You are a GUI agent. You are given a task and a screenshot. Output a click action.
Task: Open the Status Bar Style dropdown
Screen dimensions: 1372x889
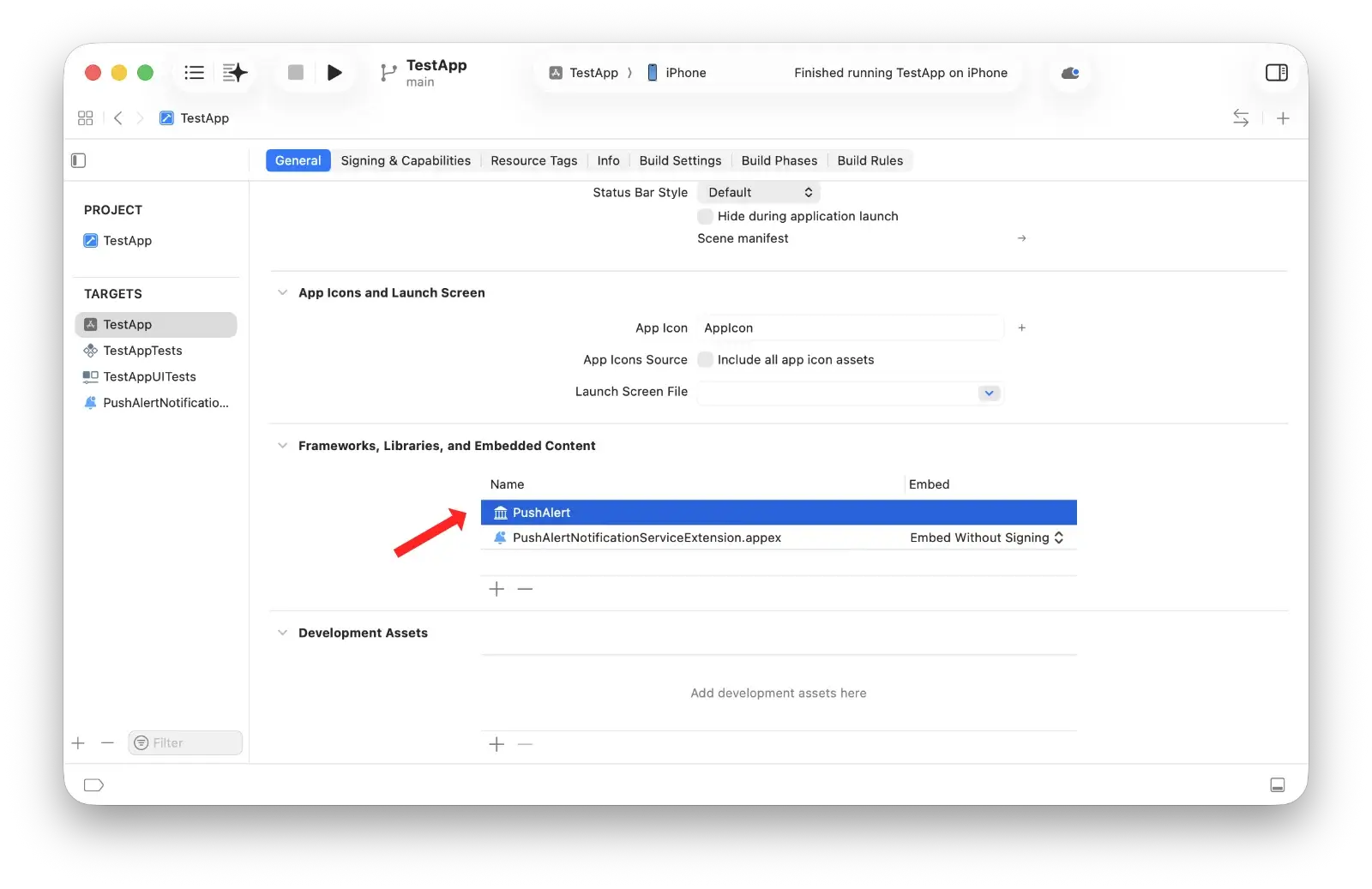tap(759, 193)
